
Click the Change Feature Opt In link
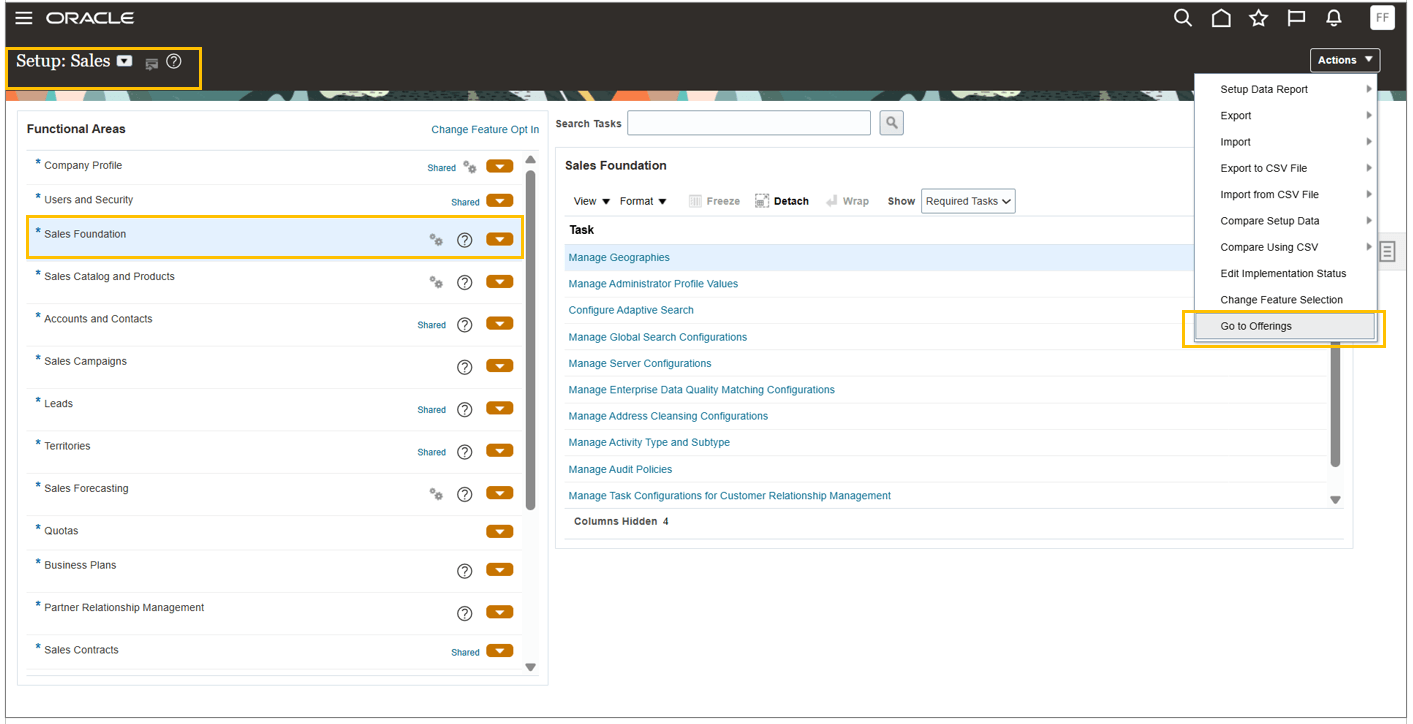click(x=485, y=129)
